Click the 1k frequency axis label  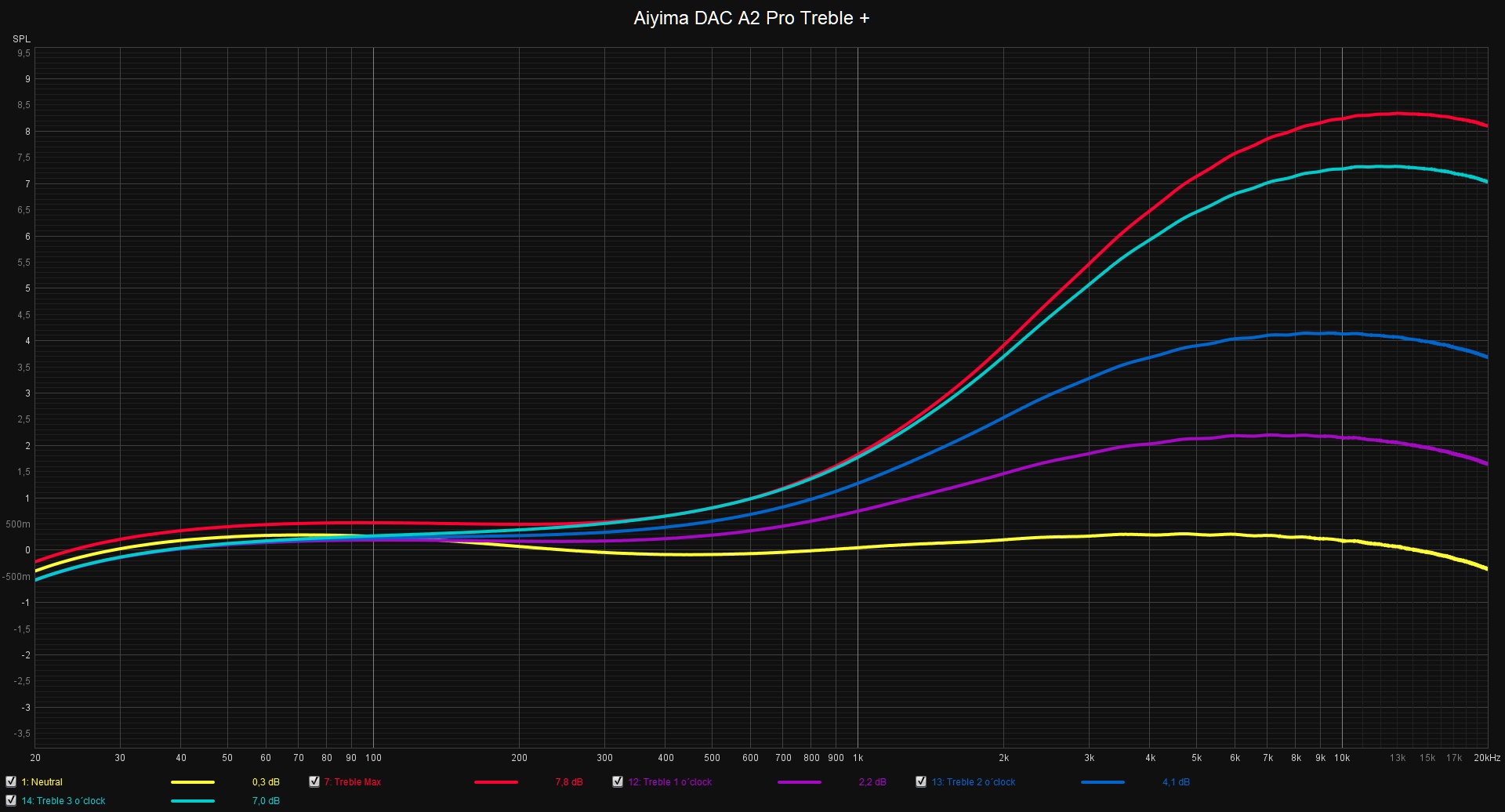858,758
